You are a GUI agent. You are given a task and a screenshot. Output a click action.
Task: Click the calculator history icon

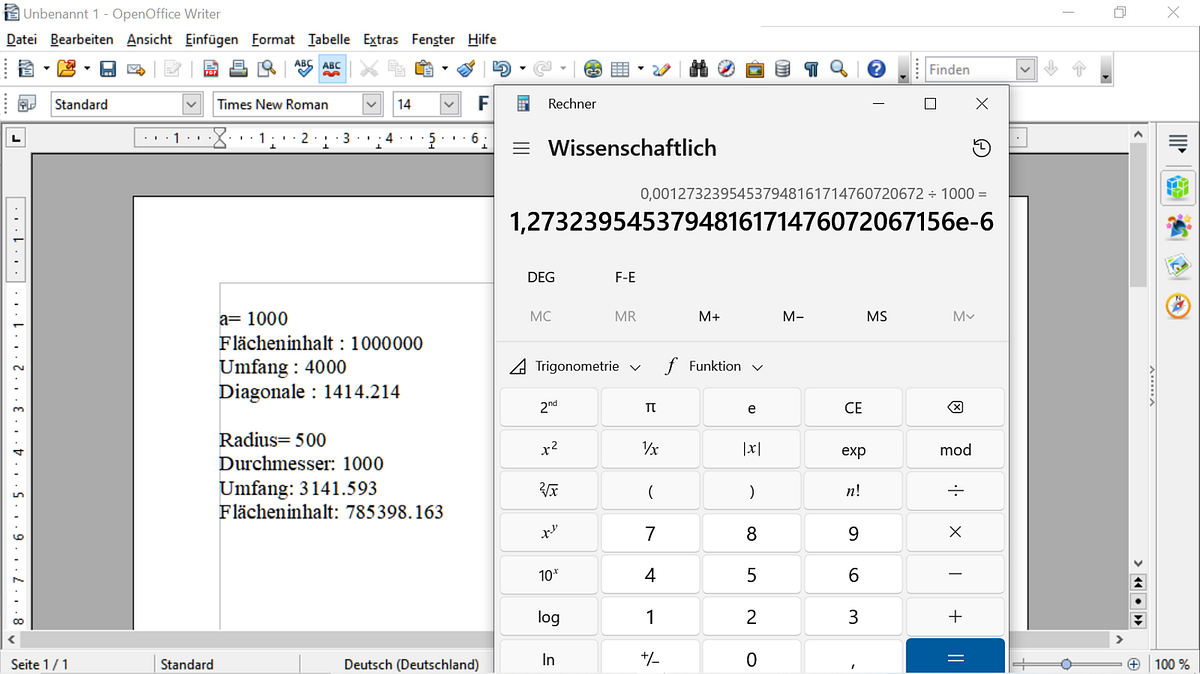(981, 148)
